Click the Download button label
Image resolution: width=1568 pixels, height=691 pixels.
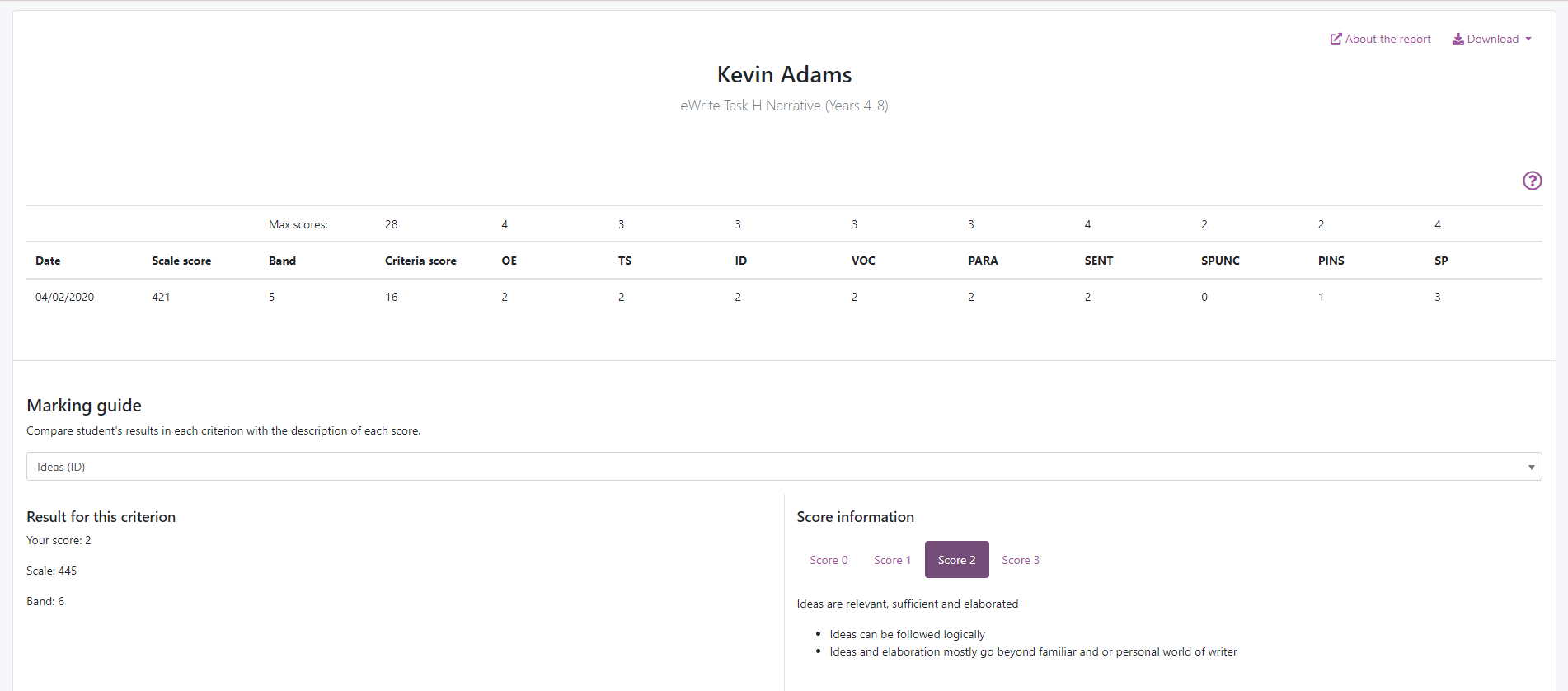click(1492, 39)
